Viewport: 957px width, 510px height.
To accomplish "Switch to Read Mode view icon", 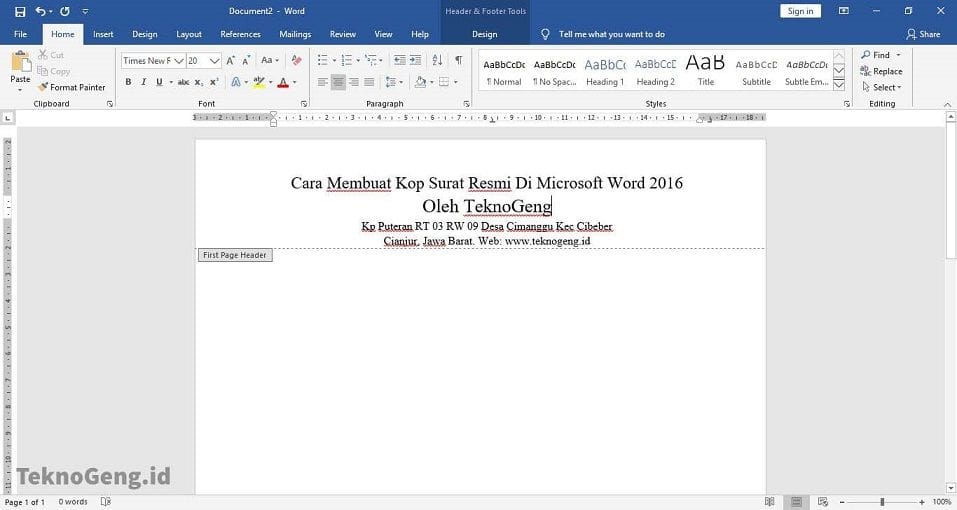I will (x=770, y=501).
